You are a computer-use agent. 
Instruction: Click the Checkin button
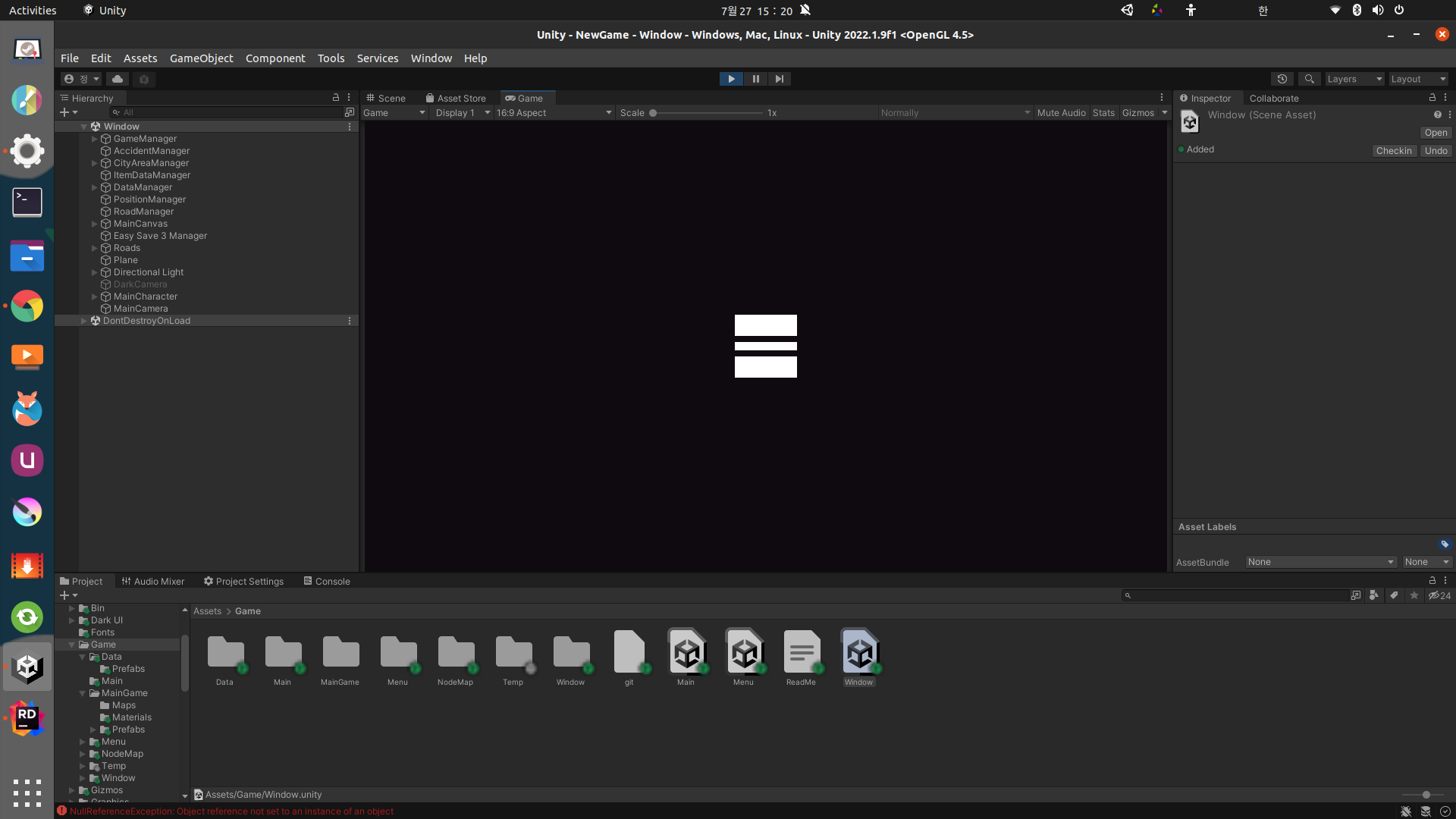1394,151
